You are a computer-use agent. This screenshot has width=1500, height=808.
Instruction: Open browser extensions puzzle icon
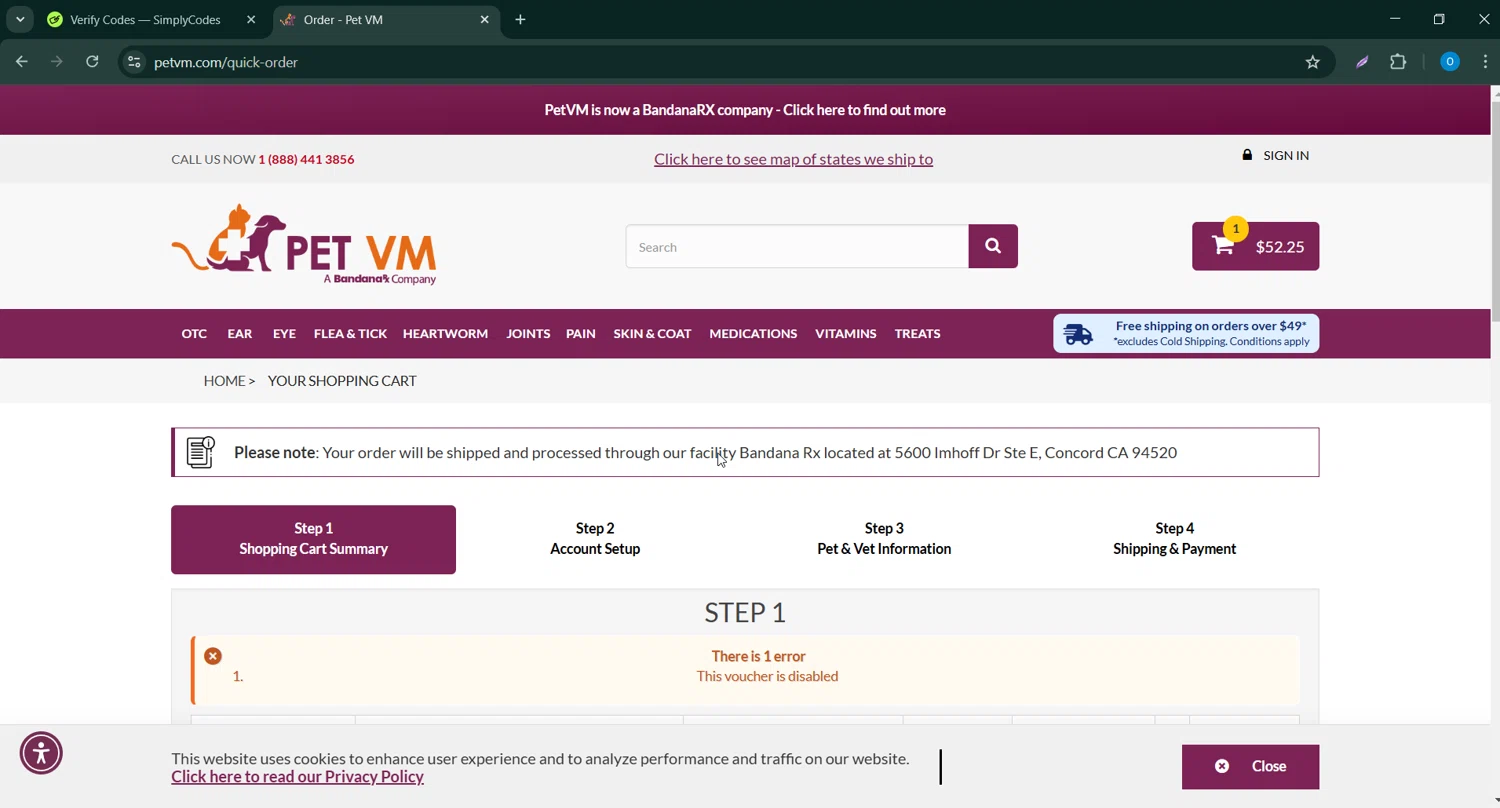point(1398,62)
